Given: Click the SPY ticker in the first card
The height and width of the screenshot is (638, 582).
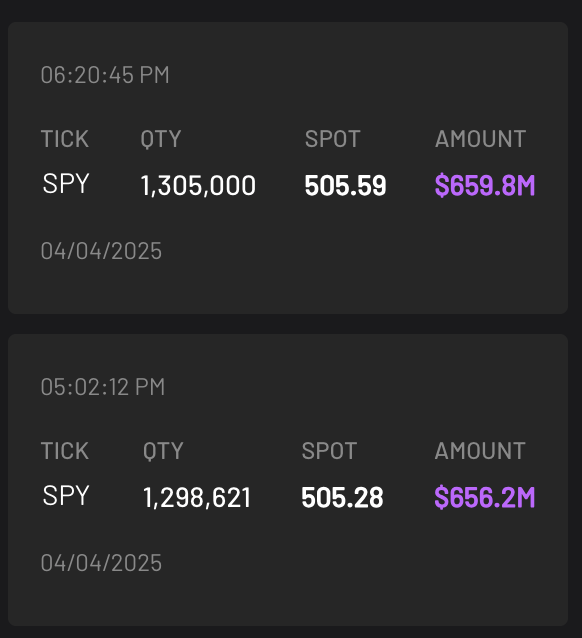Looking at the screenshot, I should coord(66,184).
